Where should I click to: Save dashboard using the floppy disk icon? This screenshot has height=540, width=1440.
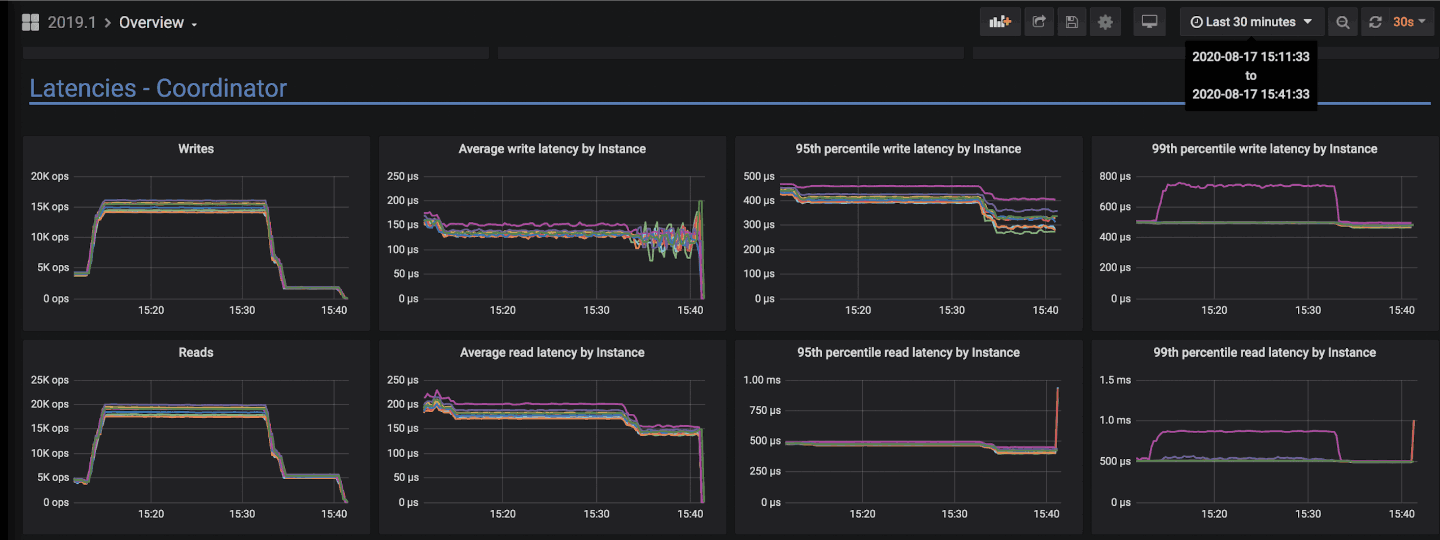1072,22
